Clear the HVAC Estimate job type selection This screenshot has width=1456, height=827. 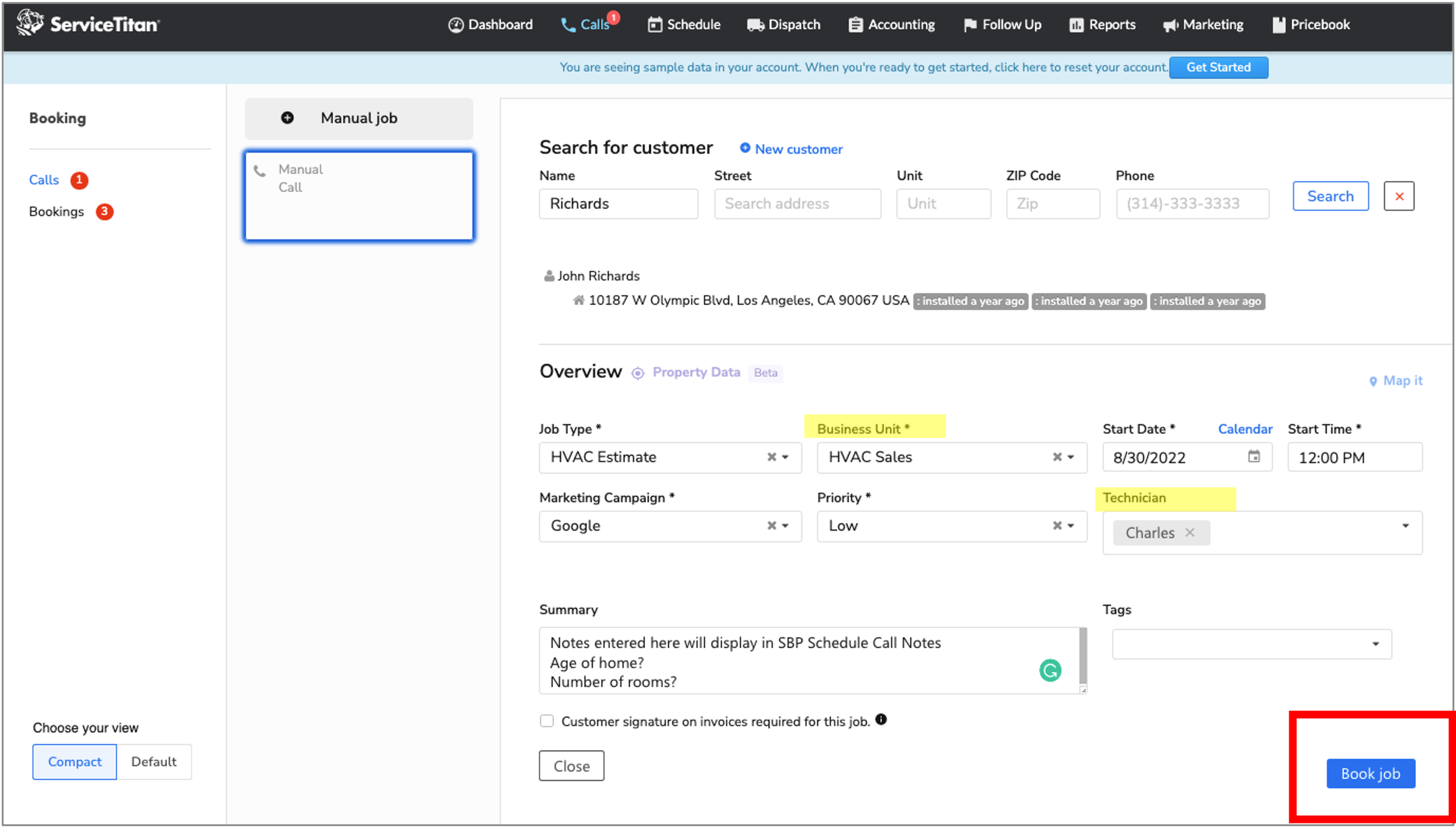pyautogui.click(x=772, y=457)
